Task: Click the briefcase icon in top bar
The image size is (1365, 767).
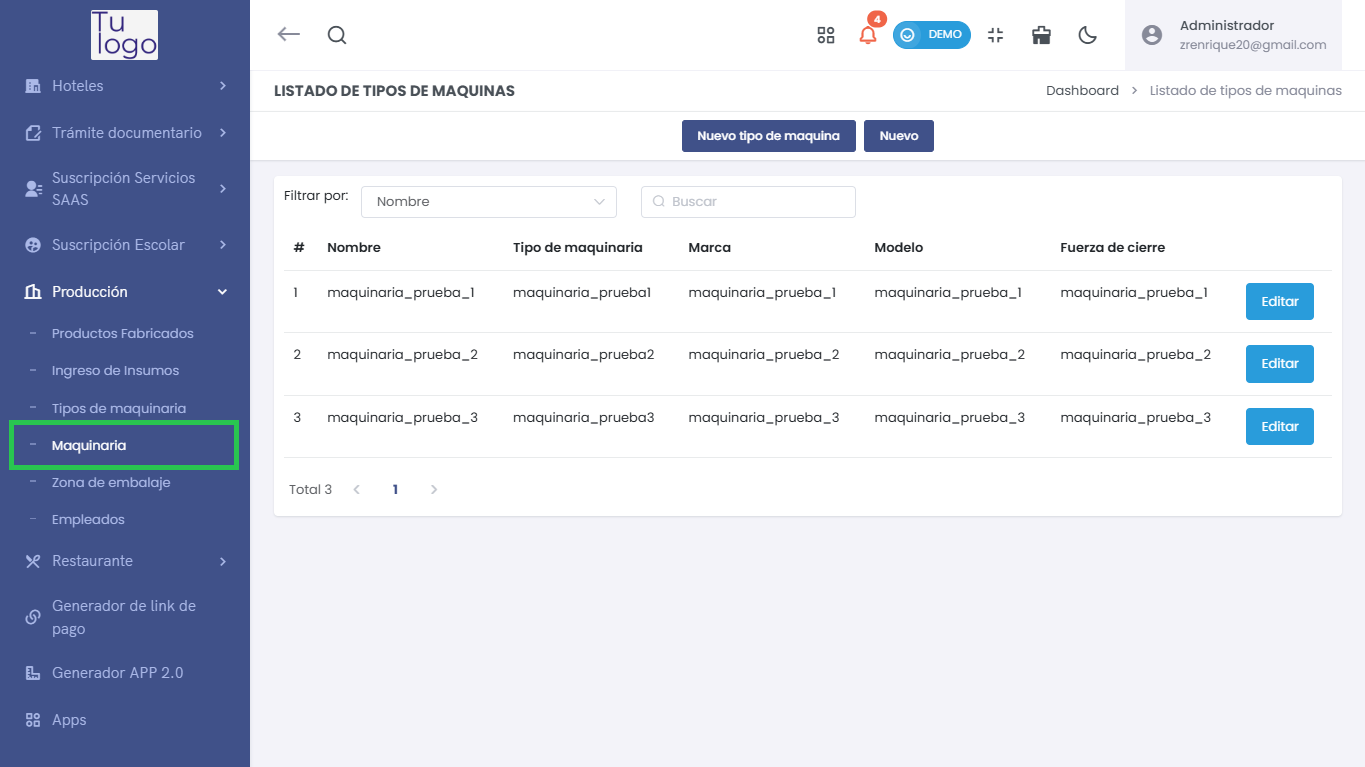Action: click(1041, 35)
